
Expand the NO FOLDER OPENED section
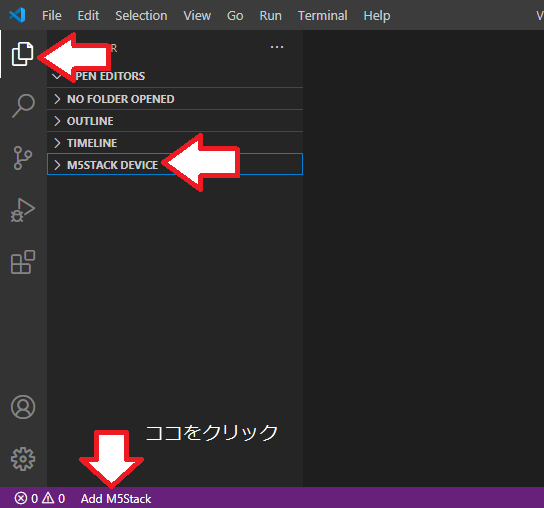[175, 99]
